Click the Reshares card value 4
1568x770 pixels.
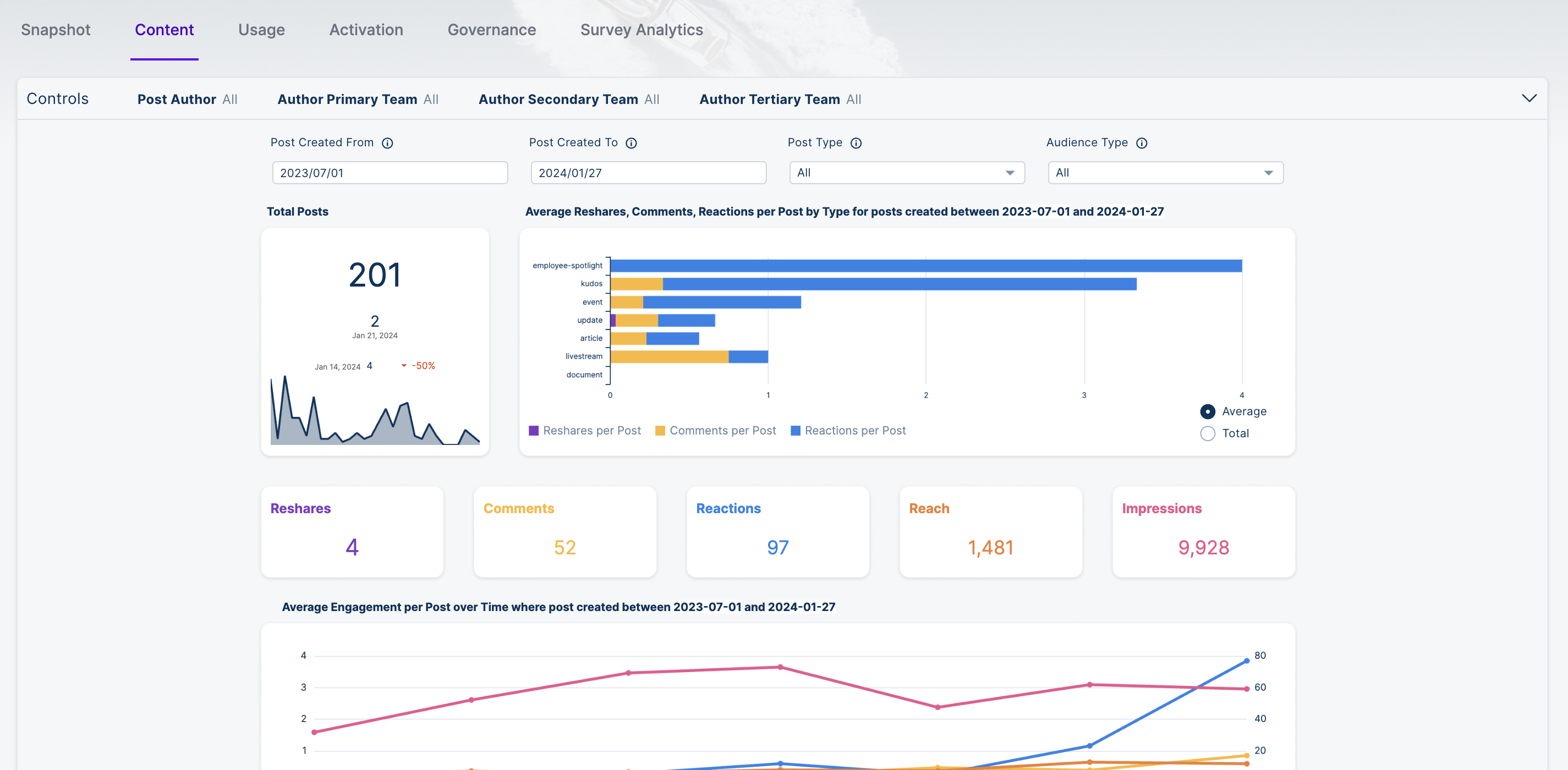click(352, 547)
